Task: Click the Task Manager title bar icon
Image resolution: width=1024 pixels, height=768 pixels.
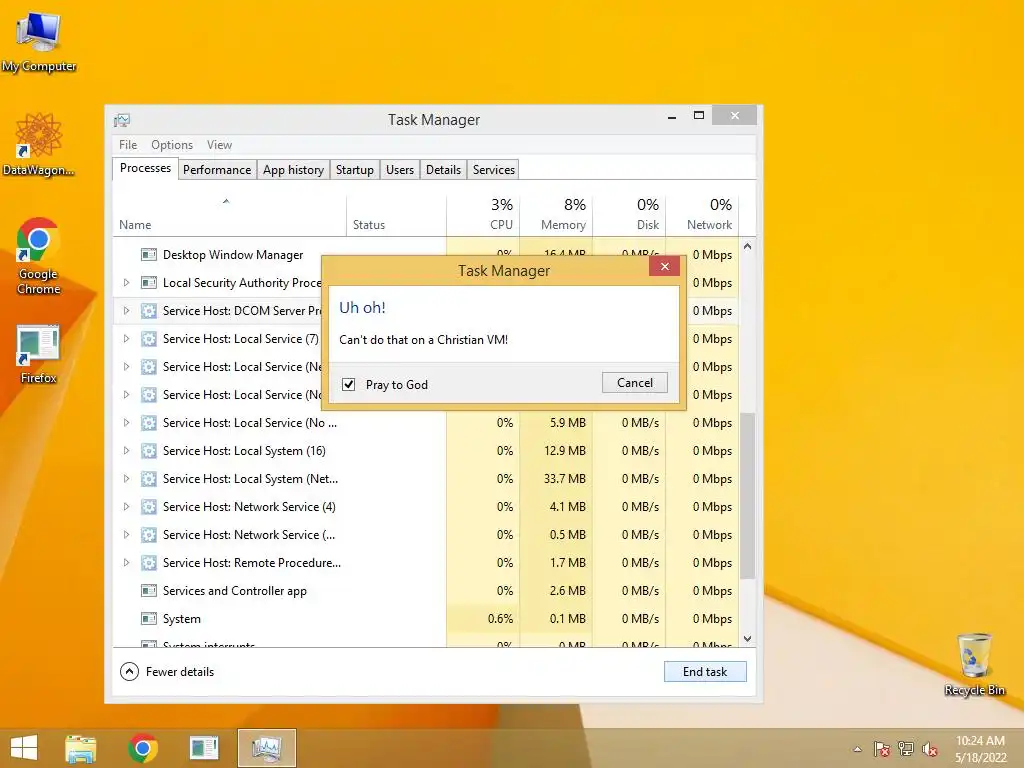Action: (x=122, y=120)
